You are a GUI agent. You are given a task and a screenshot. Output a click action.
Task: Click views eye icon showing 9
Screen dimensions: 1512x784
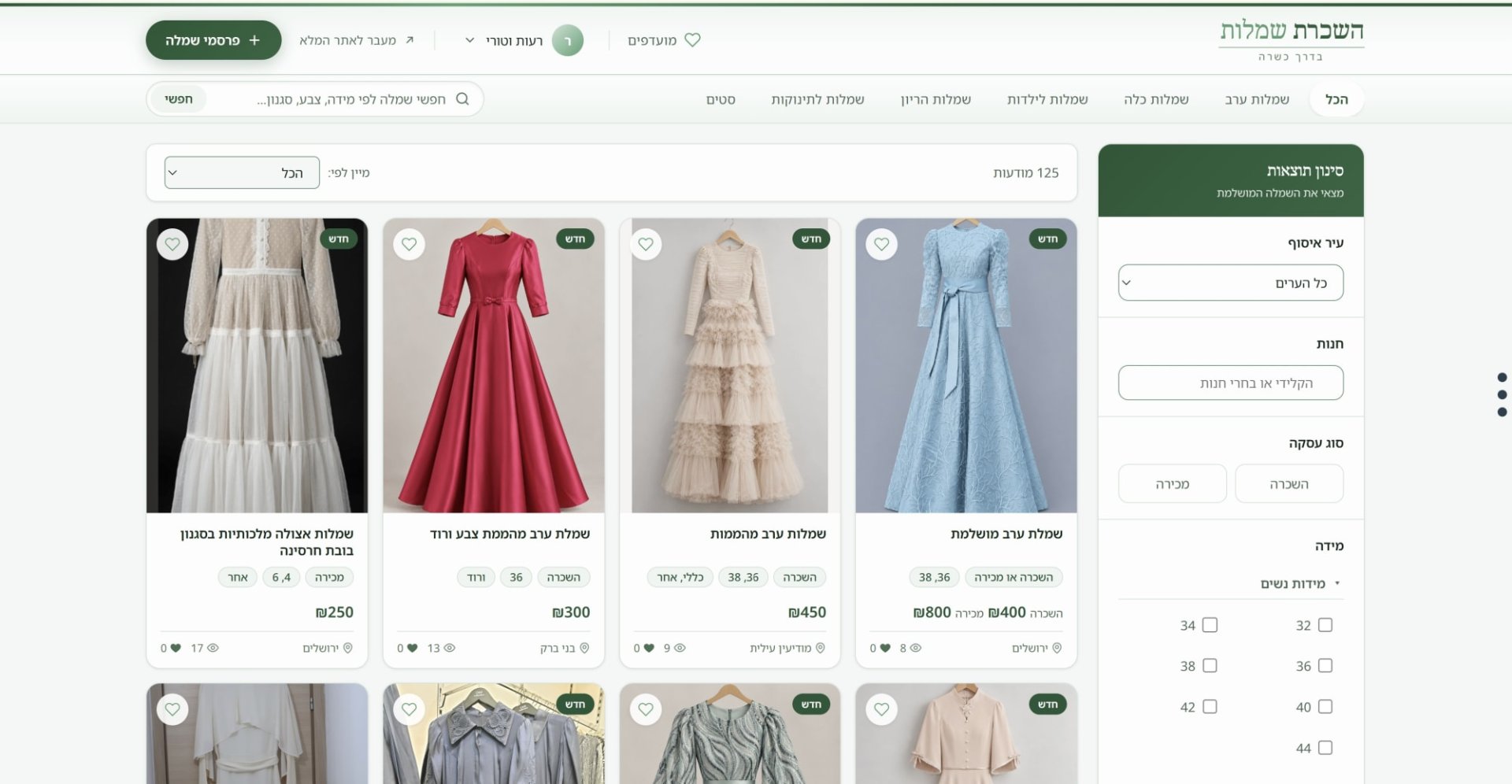click(x=680, y=648)
